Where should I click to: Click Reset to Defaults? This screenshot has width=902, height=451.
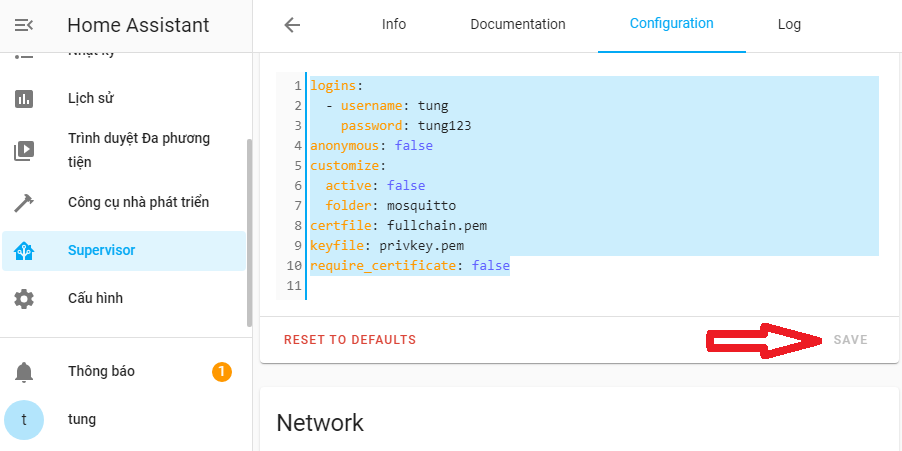(350, 340)
